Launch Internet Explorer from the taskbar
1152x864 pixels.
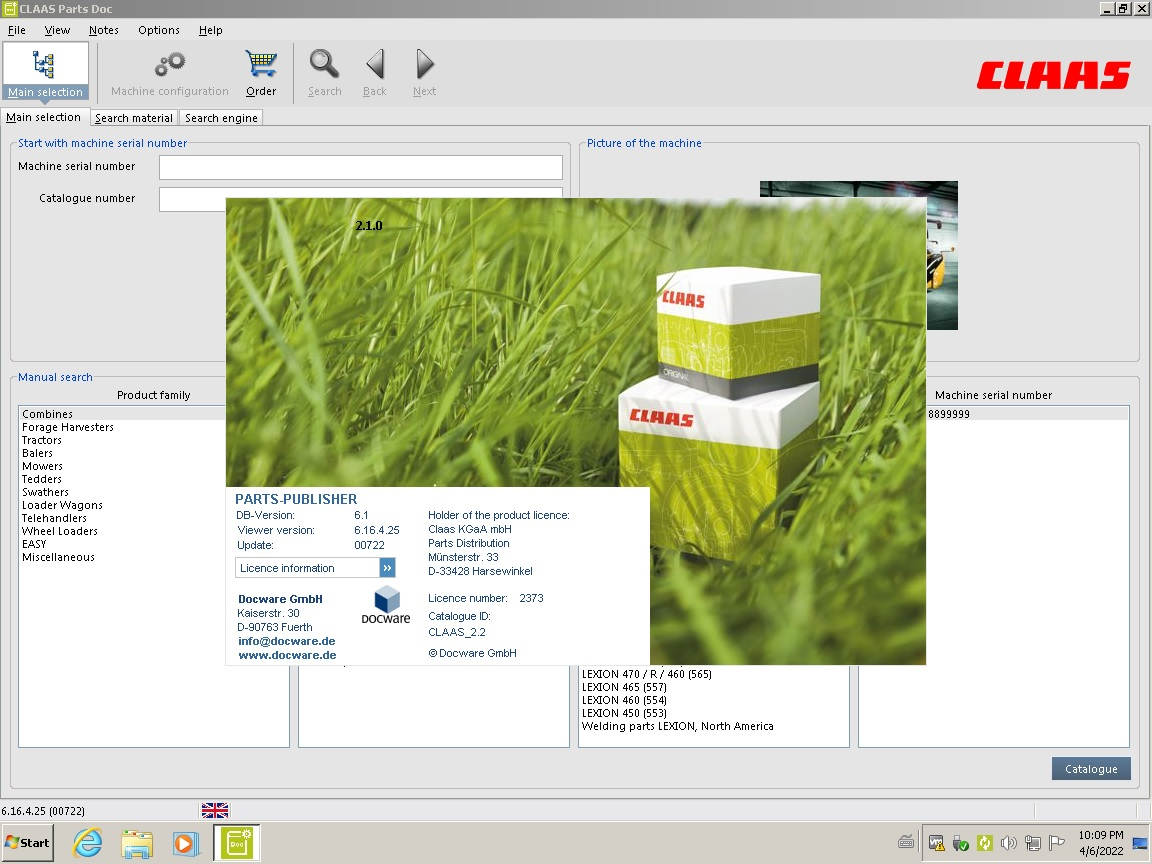point(86,843)
